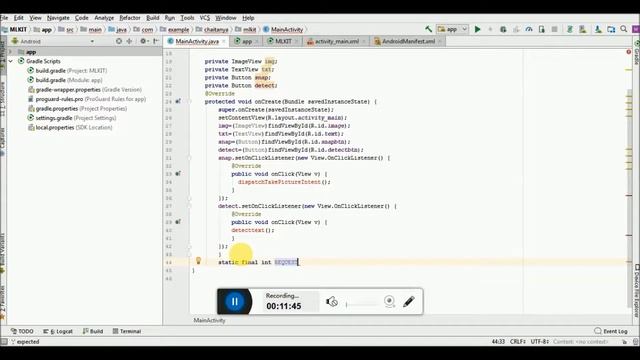The height and width of the screenshot is (360, 640).
Task: Open gradle.properties (Project Properties)
Action: pyautogui.click(x=77, y=109)
